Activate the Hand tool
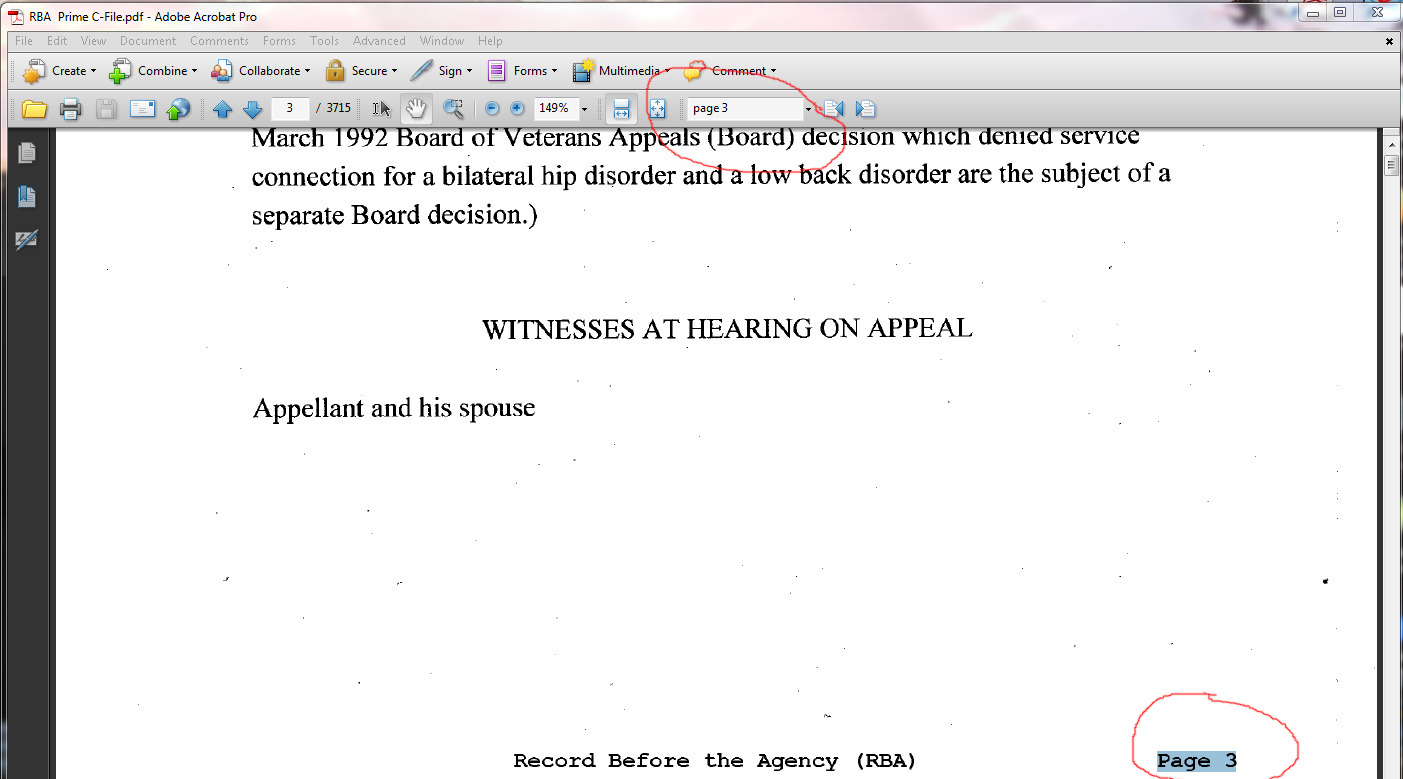The width and height of the screenshot is (1403, 779). (x=416, y=109)
